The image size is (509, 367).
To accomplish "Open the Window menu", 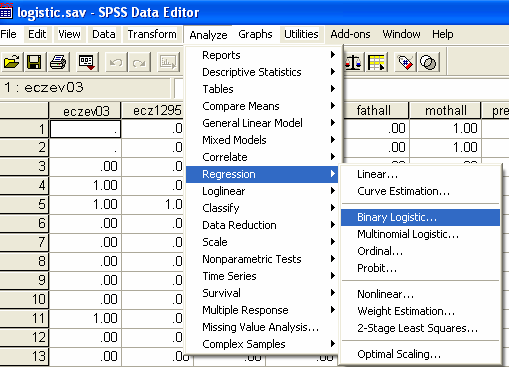I will coord(401,34).
